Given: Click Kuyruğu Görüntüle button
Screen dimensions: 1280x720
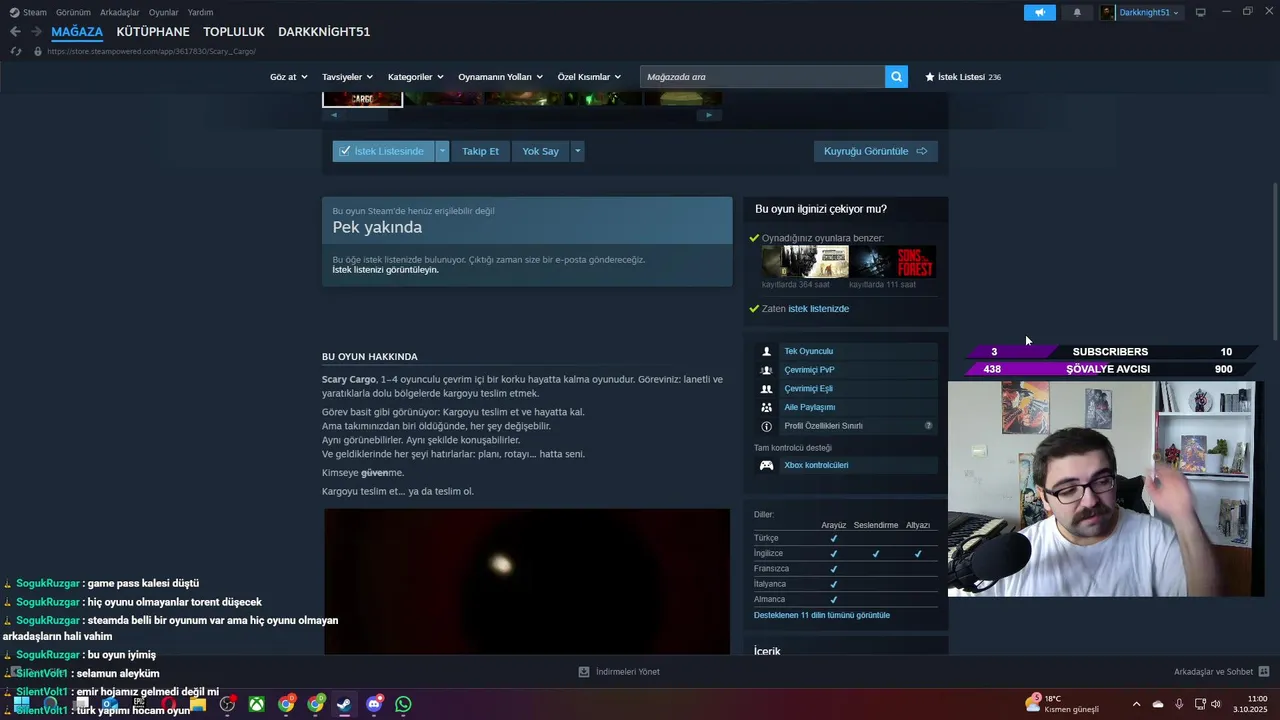Looking at the screenshot, I should point(875,151).
